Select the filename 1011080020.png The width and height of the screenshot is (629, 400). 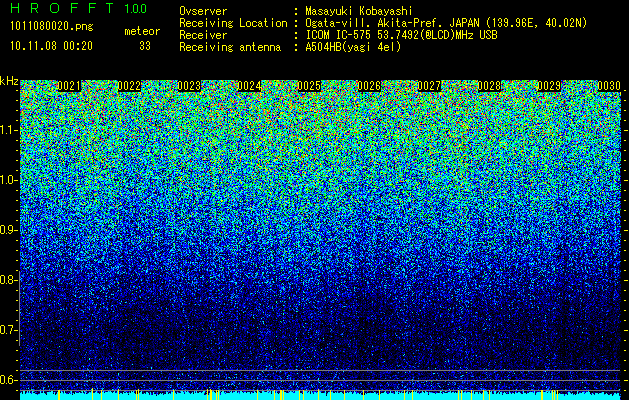click(52, 27)
